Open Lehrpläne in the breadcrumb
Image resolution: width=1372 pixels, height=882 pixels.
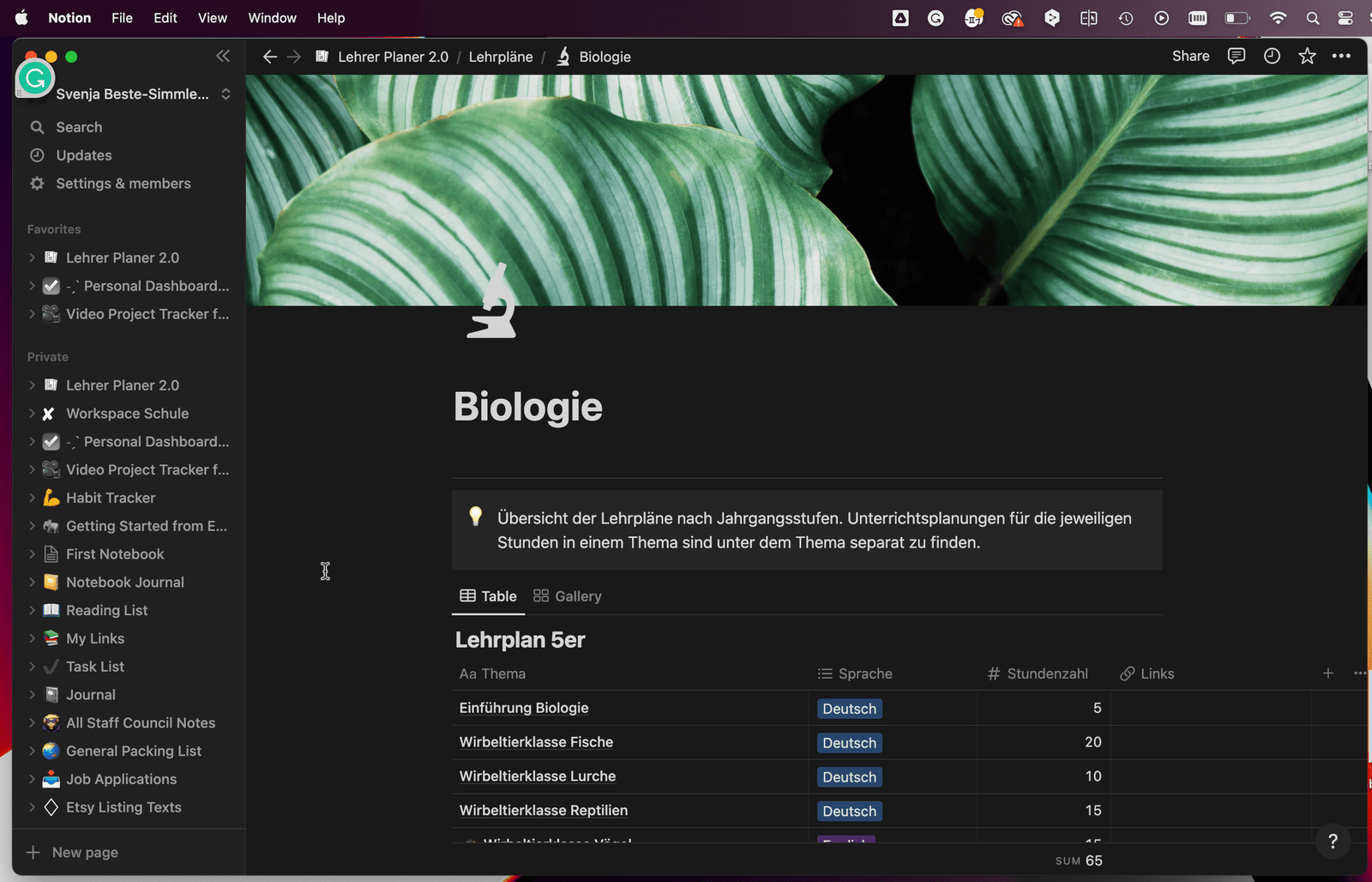click(x=501, y=57)
